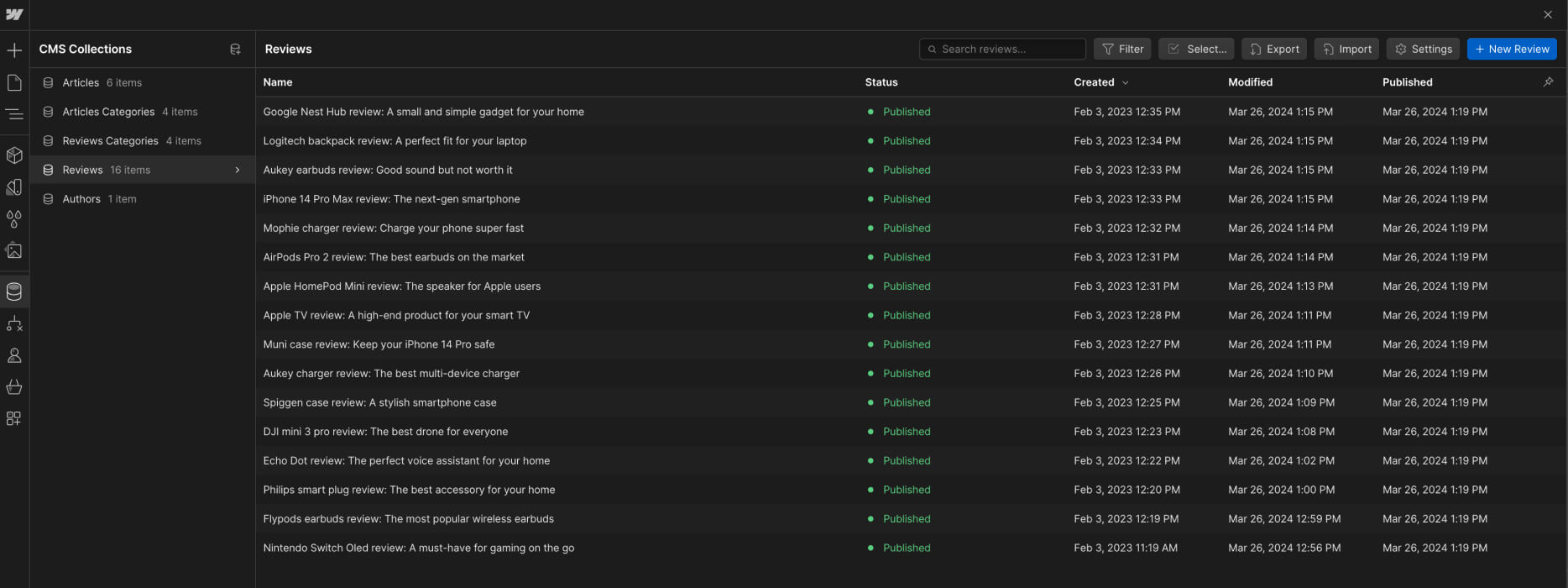The image size is (1568, 588).
Task: Click the Export button
Action: (x=1274, y=49)
